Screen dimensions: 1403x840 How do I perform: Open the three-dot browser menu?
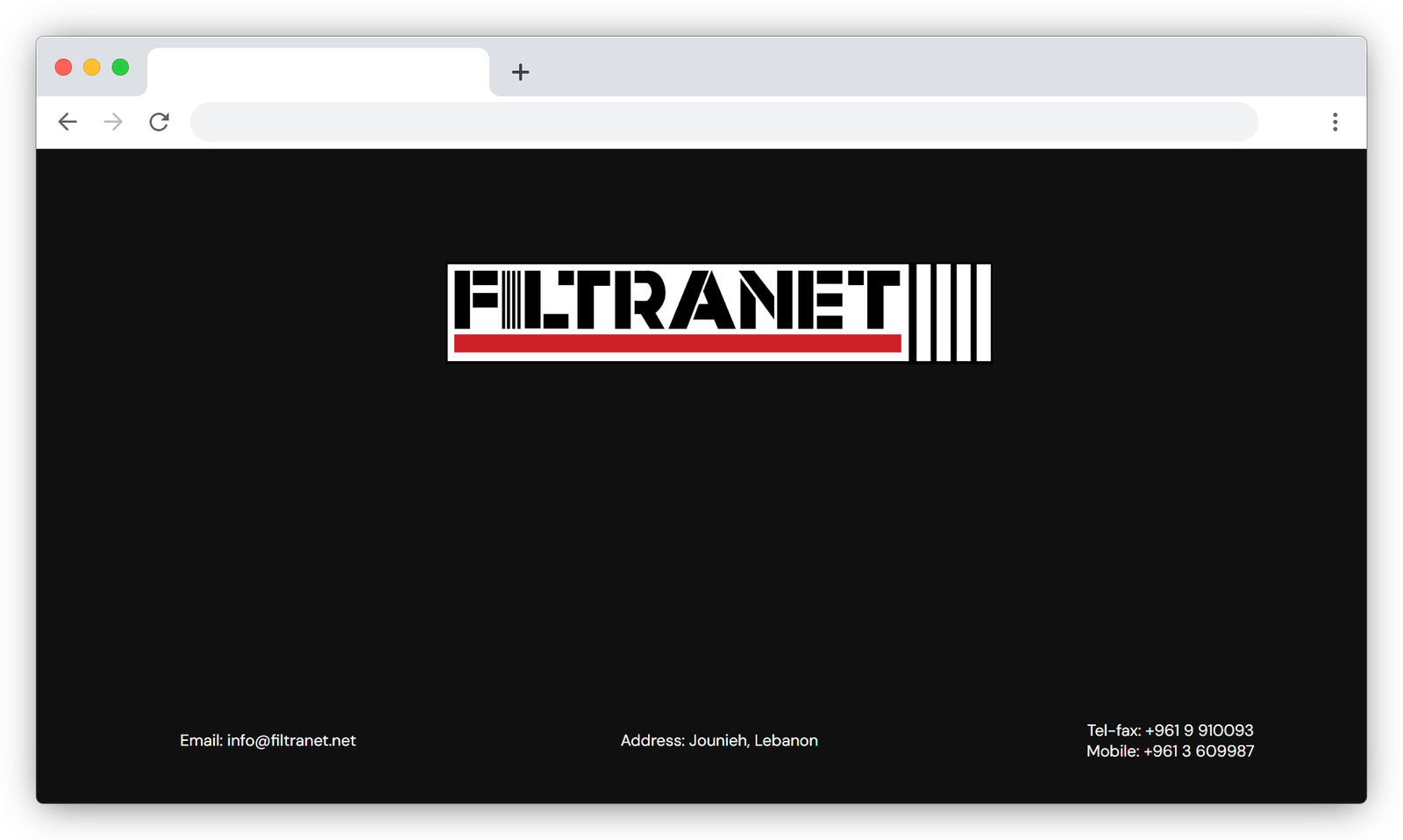pos(1335,122)
